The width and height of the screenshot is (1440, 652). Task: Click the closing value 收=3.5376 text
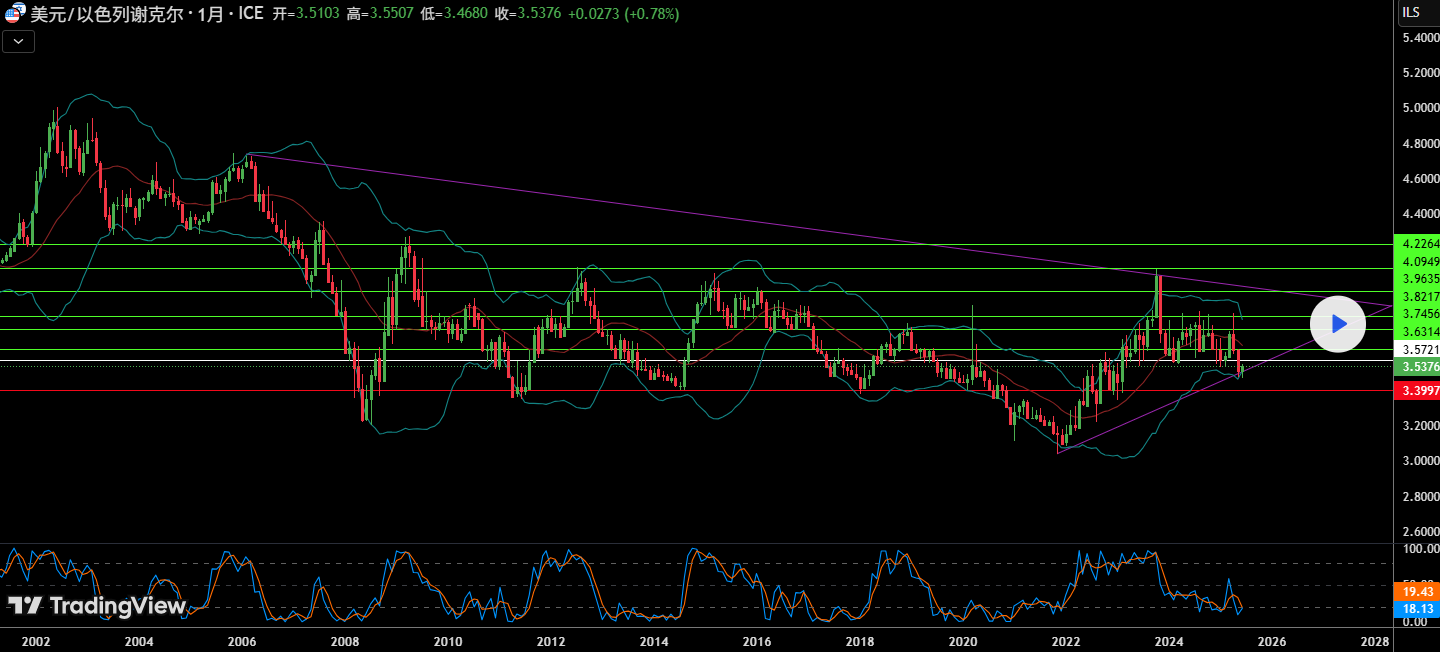[526, 14]
